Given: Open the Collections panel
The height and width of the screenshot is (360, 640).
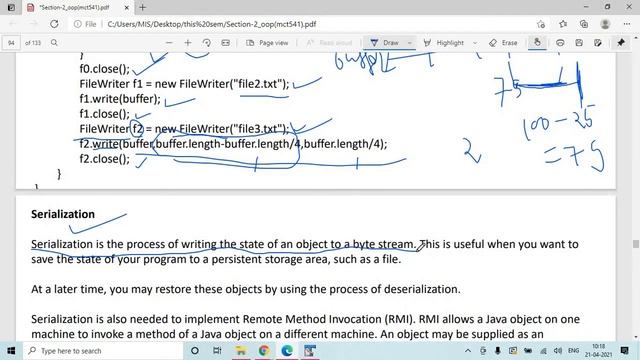Looking at the screenshot, I should click(x=584, y=24).
